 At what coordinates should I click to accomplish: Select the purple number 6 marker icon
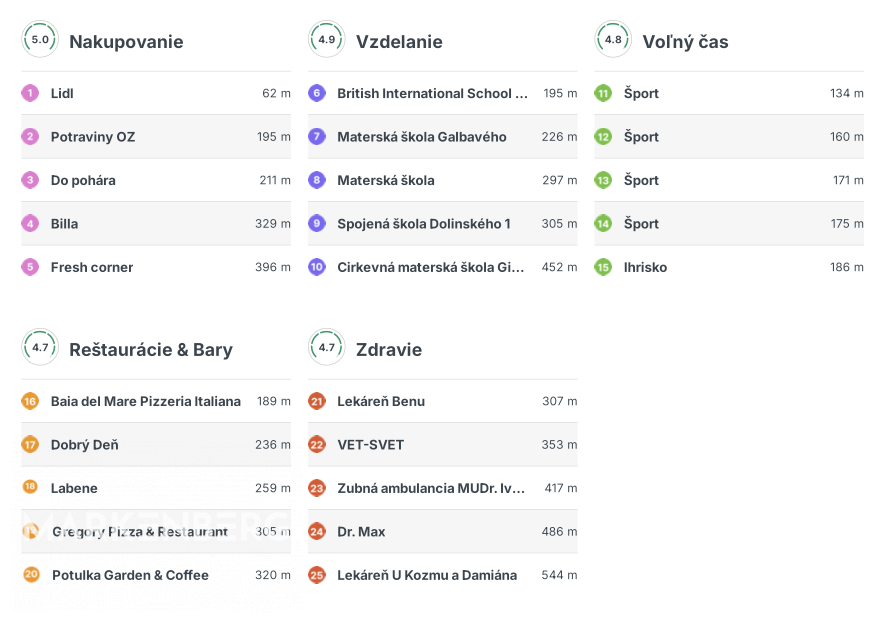pos(317,93)
